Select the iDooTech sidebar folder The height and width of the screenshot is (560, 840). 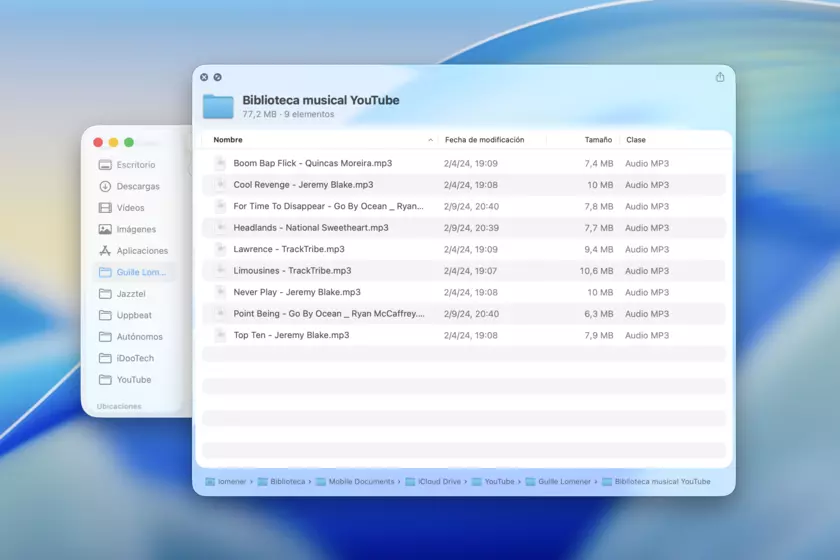135,358
